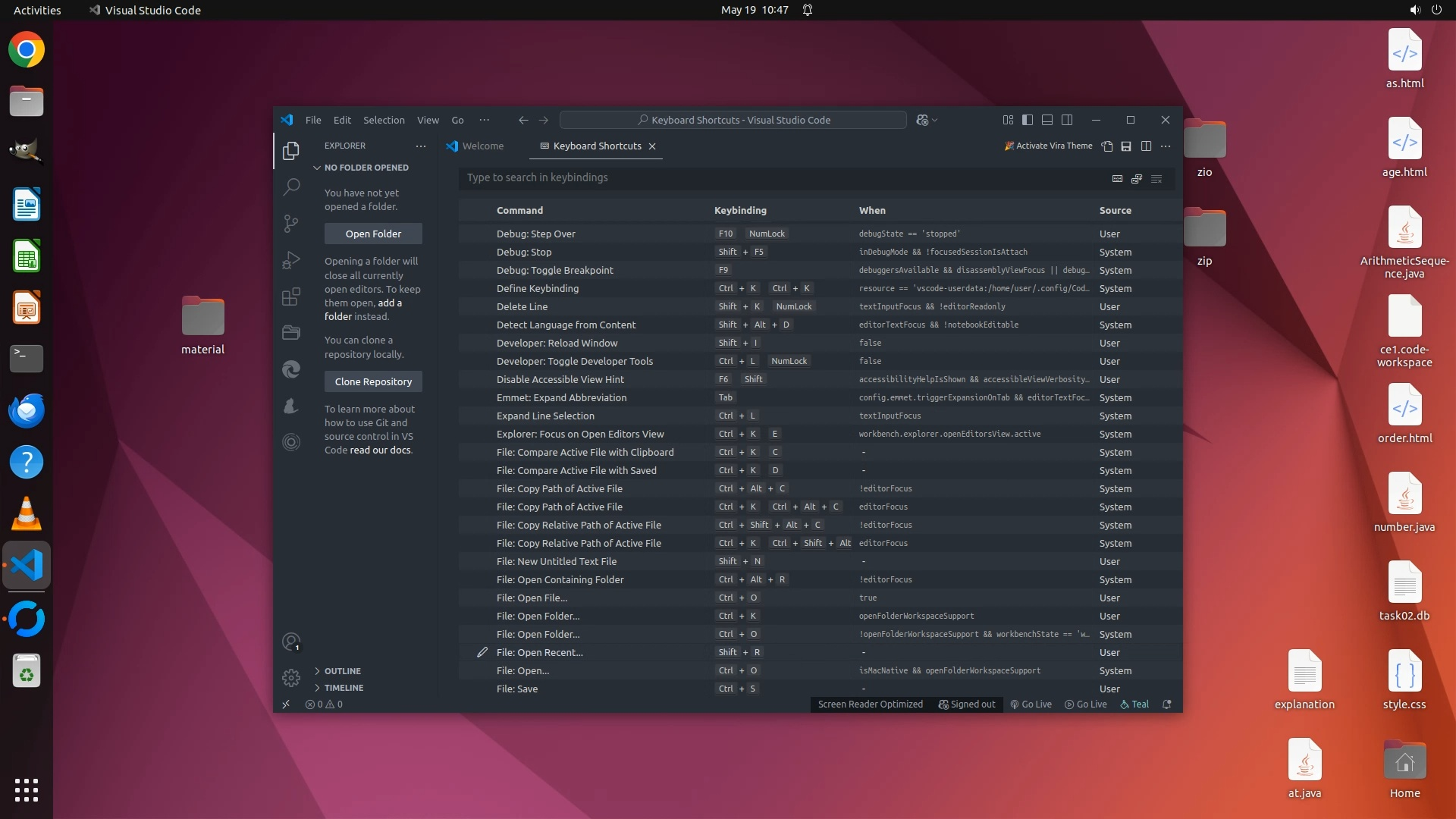Screen dimensions: 1456x819
Task: Open the Extensions view in activity bar
Action: tap(291, 297)
